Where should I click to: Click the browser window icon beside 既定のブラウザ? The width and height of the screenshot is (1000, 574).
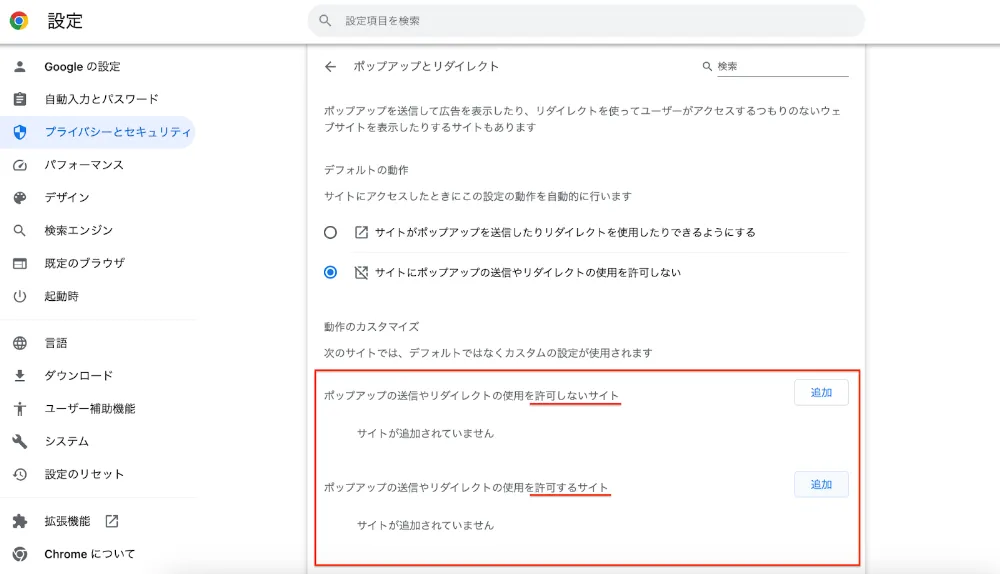20,263
